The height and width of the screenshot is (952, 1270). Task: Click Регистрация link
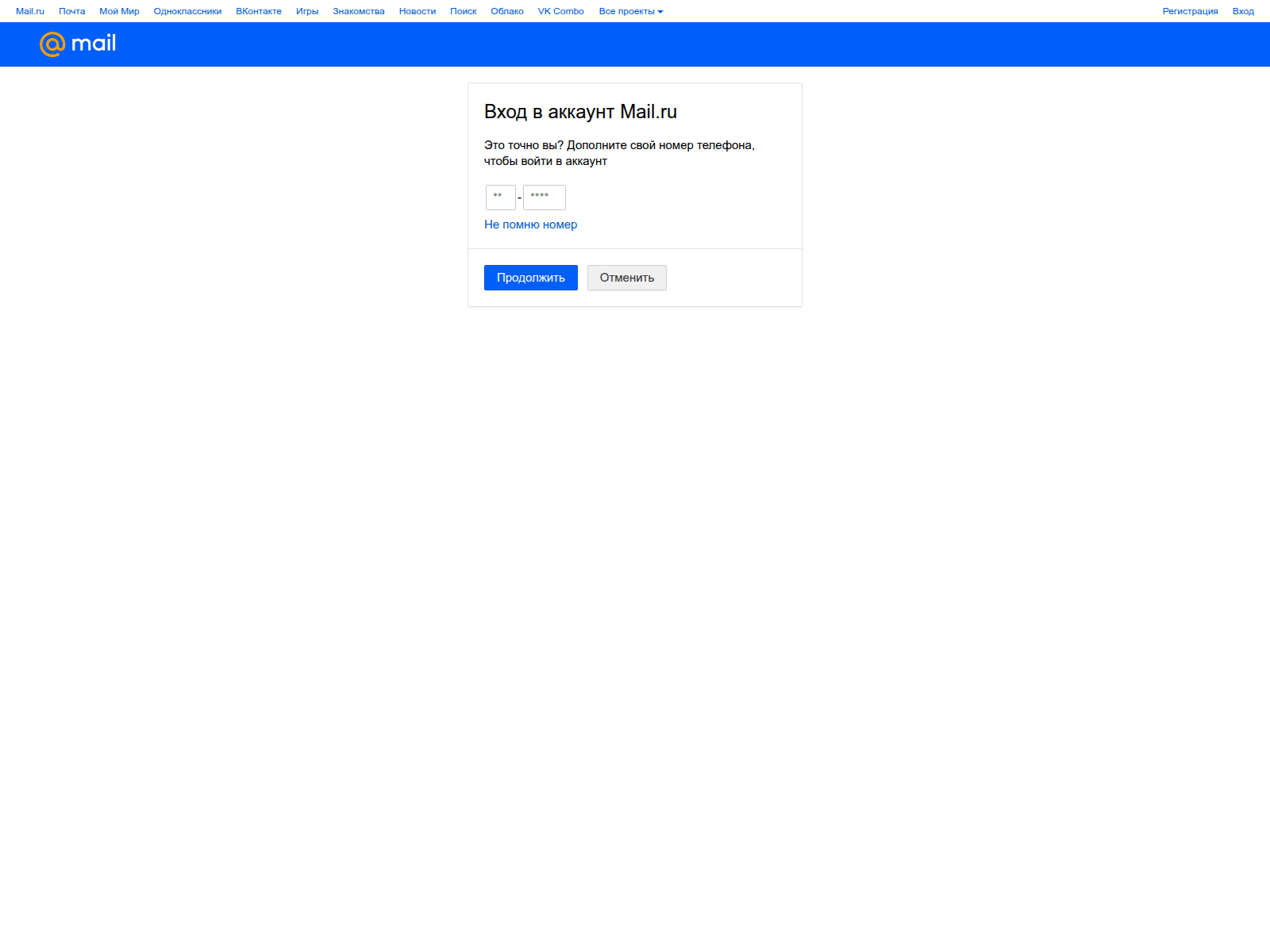coord(1190,11)
